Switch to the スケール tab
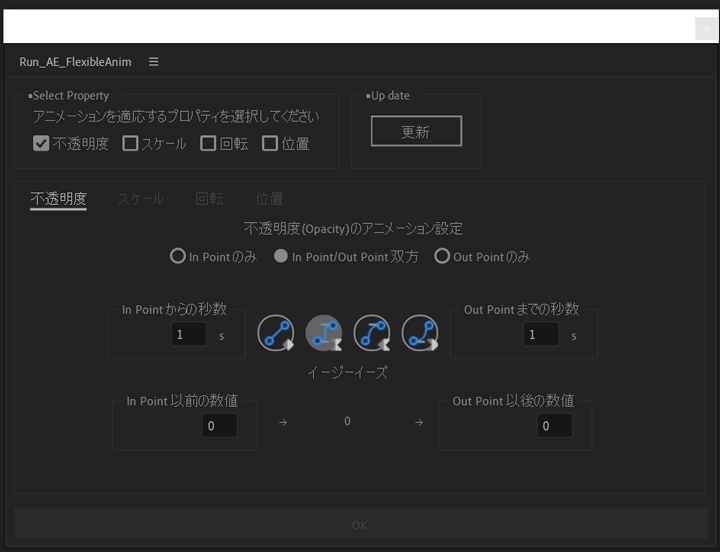 click(x=140, y=199)
